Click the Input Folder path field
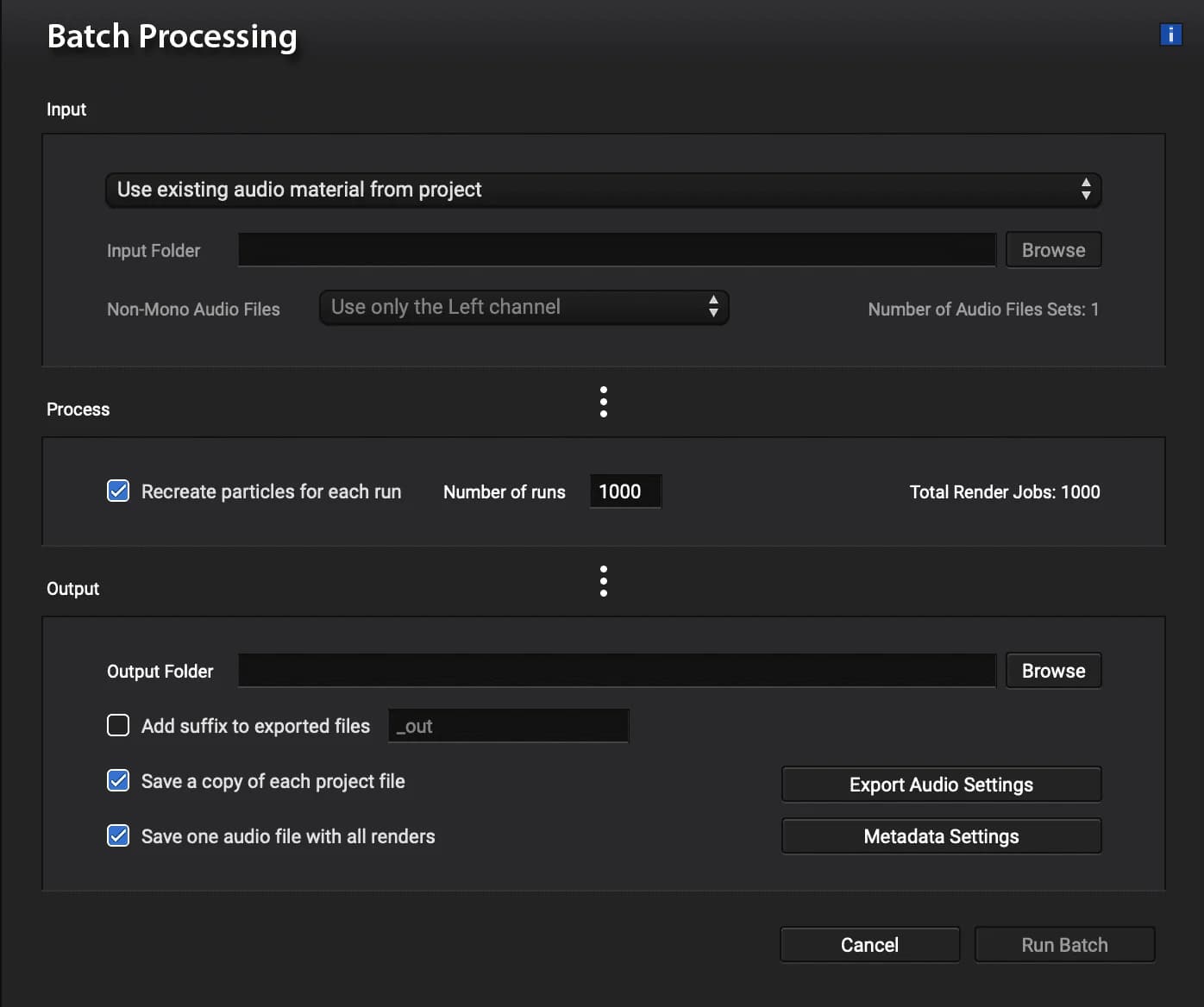Screen dimensions: 1204x1007 pos(617,250)
